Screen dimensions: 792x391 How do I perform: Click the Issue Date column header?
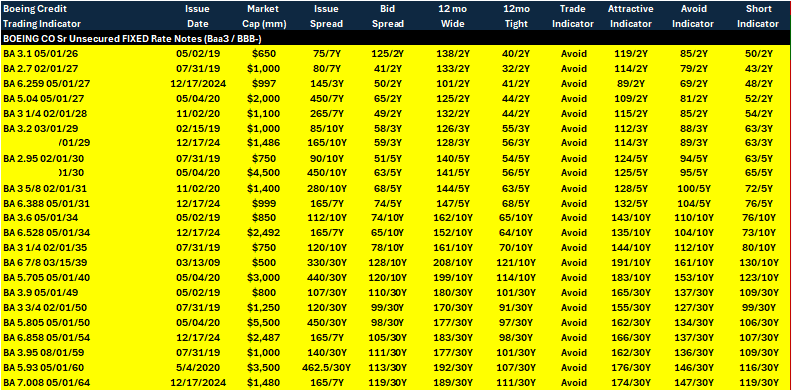pos(197,16)
